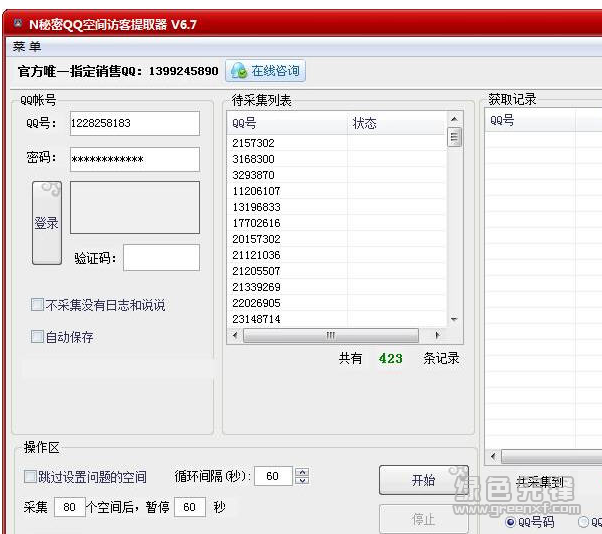Click the captcha image box

pos(135,208)
